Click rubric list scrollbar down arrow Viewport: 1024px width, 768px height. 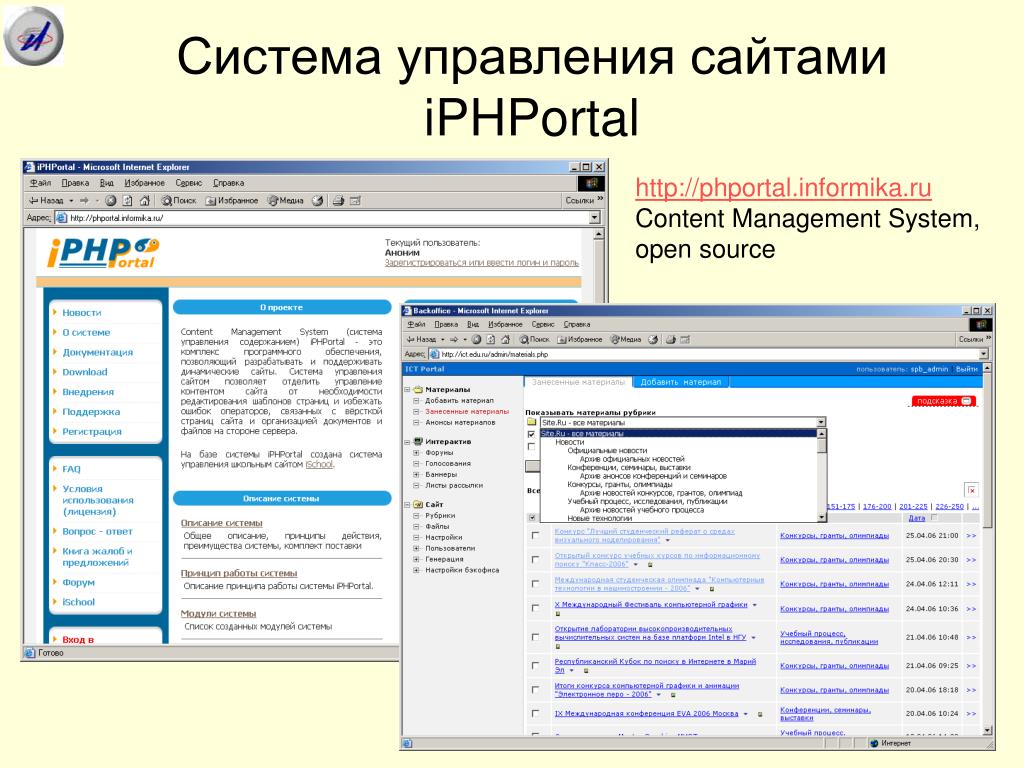click(x=822, y=517)
